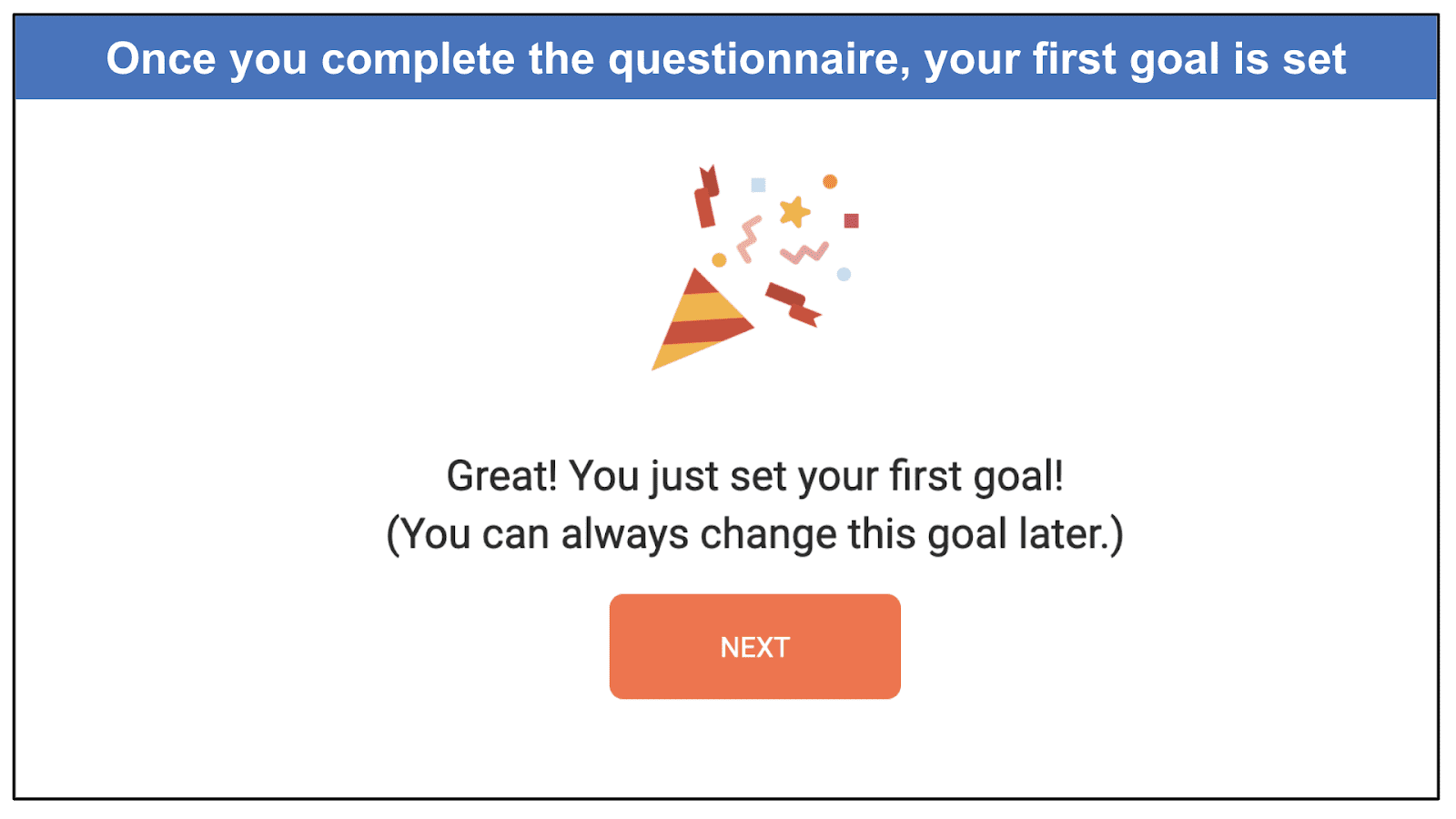Click the word 'Once' in the banner
The height and width of the screenshot is (819, 1456).
(161, 59)
